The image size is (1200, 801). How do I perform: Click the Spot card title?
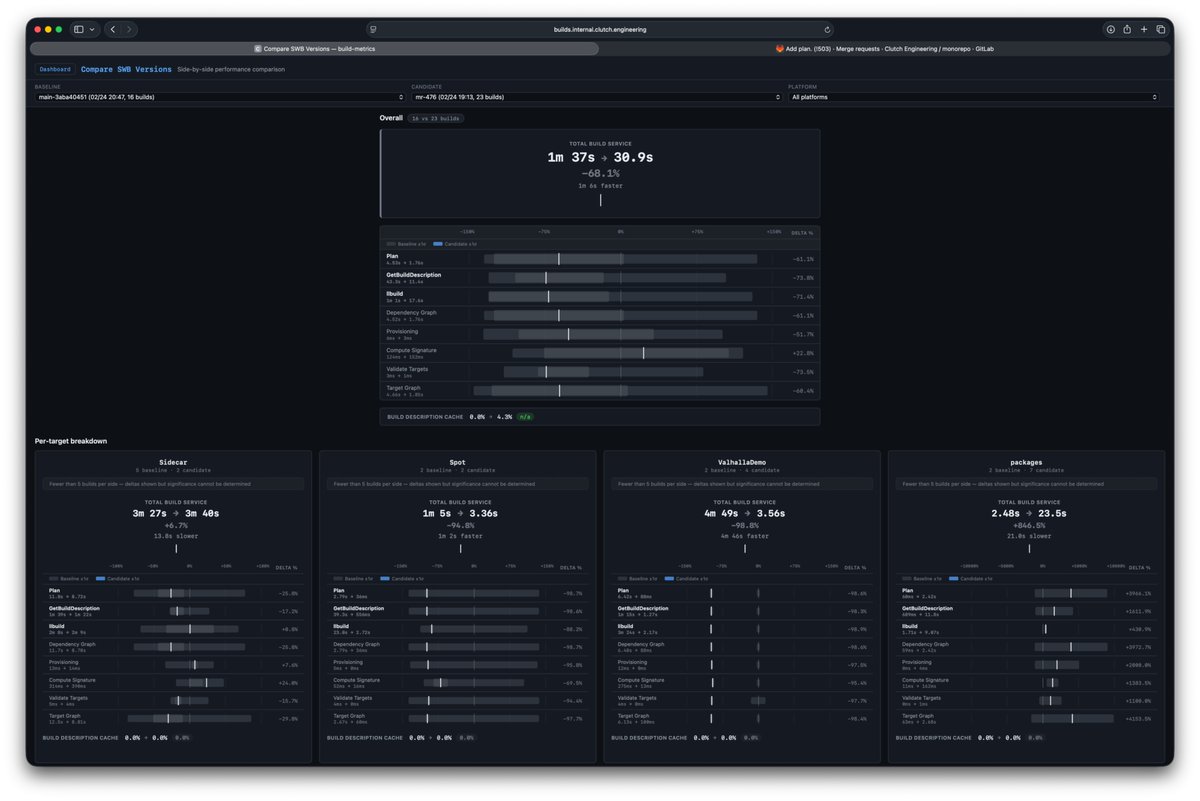point(458,462)
